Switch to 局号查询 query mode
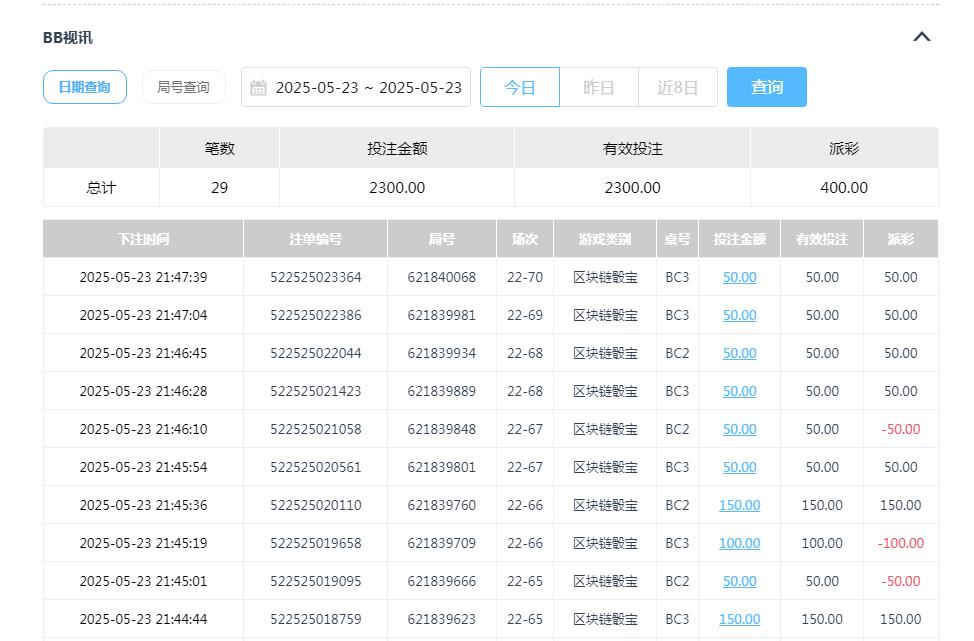Viewport: 974px width, 641px height. point(183,86)
